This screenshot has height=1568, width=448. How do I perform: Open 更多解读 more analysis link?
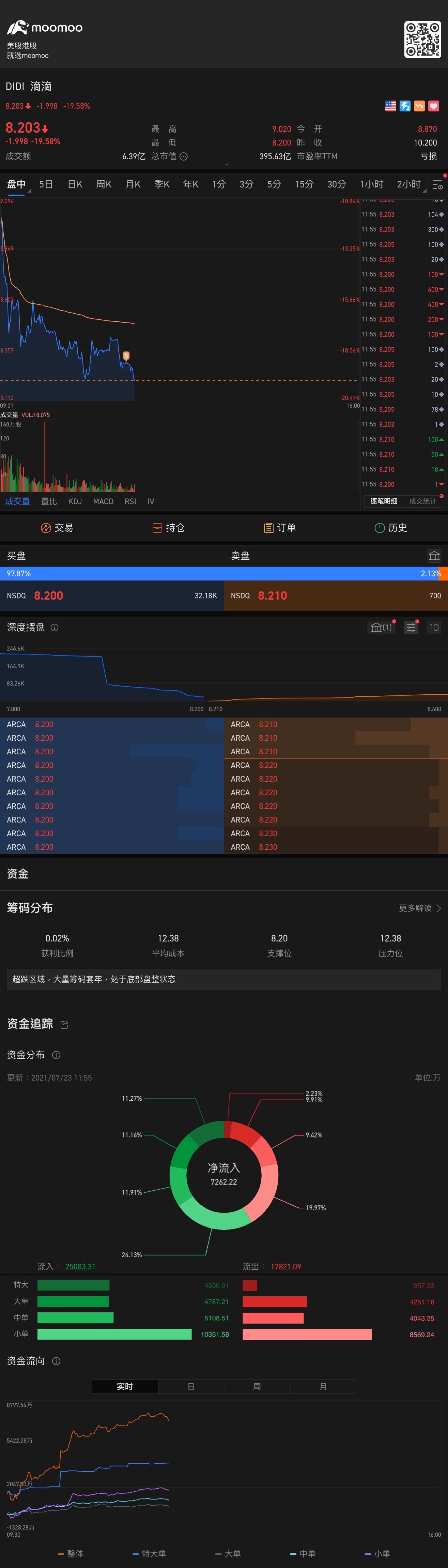point(420,907)
